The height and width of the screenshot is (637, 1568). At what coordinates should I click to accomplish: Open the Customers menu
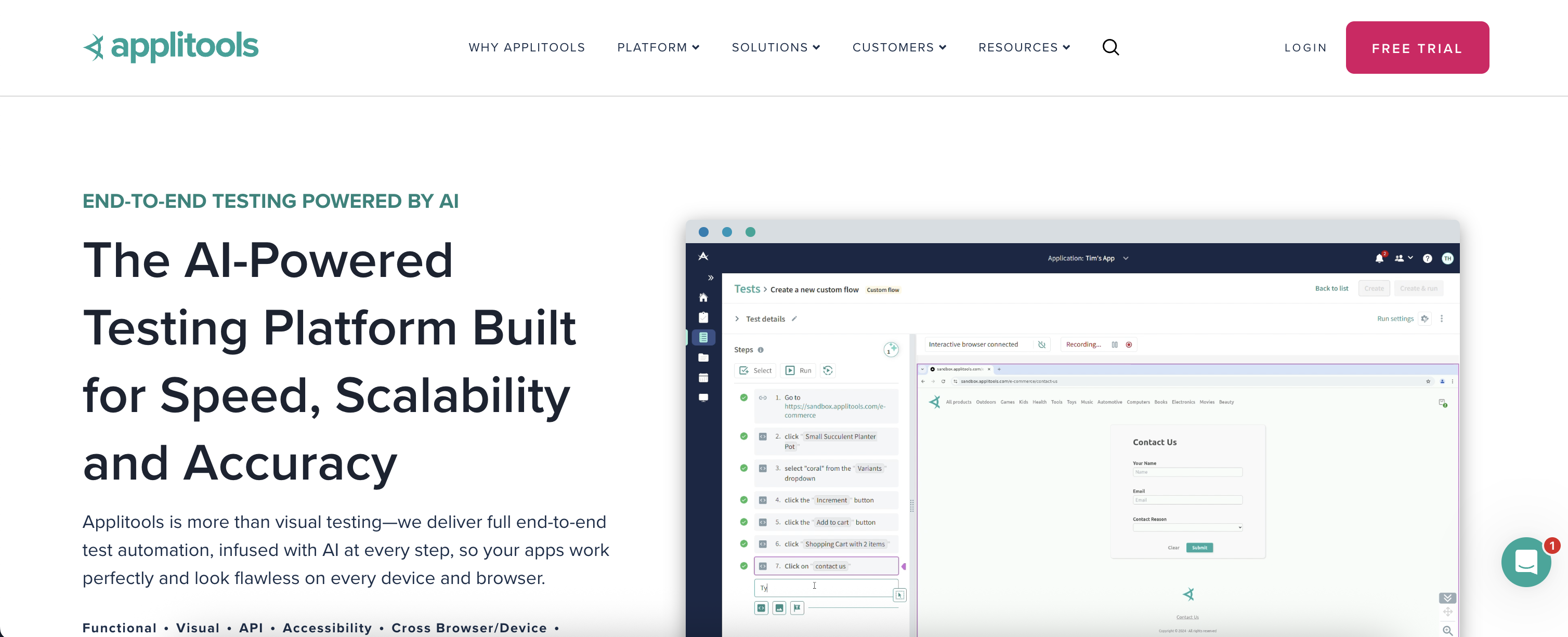(x=899, y=47)
